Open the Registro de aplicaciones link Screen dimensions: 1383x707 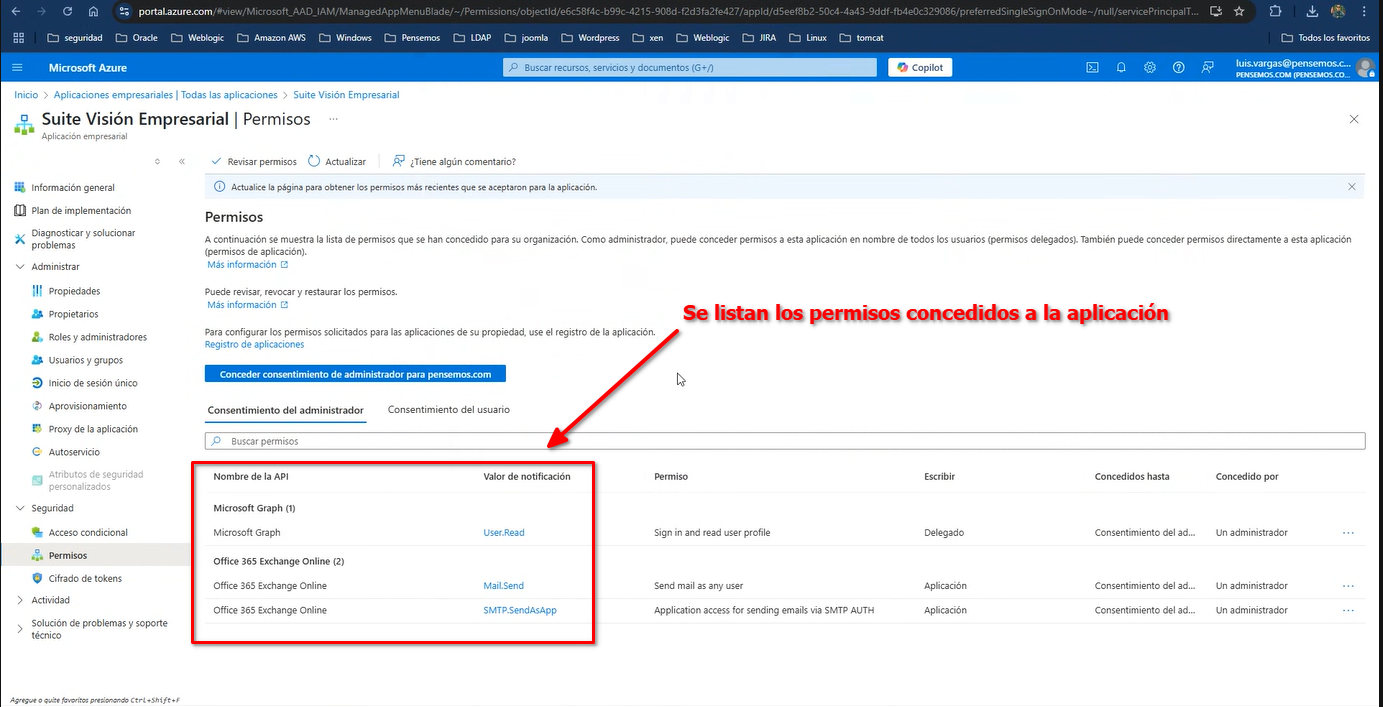pyautogui.click(x=254, y=344)
